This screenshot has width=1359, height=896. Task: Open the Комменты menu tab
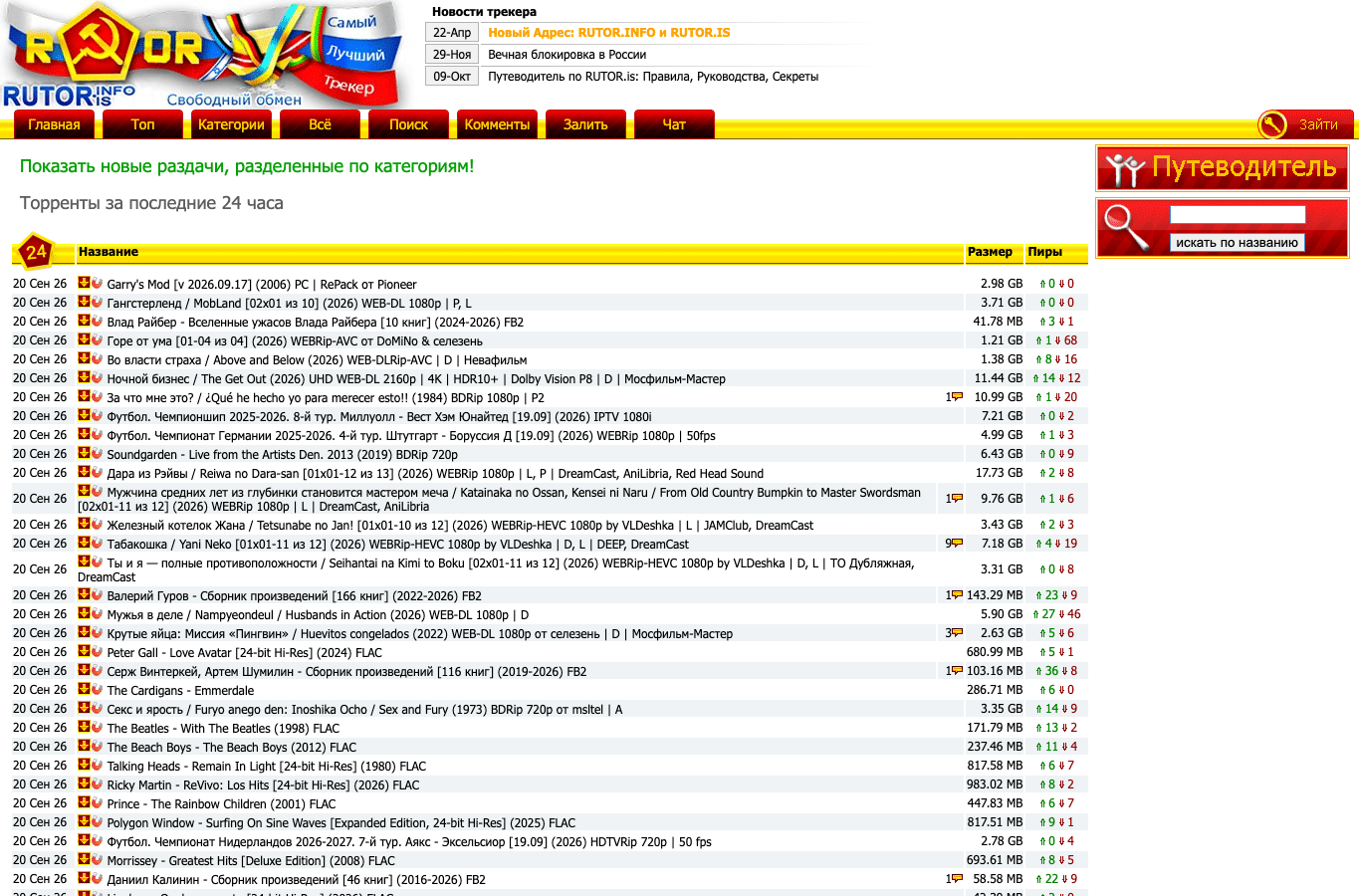click(497, 124)
